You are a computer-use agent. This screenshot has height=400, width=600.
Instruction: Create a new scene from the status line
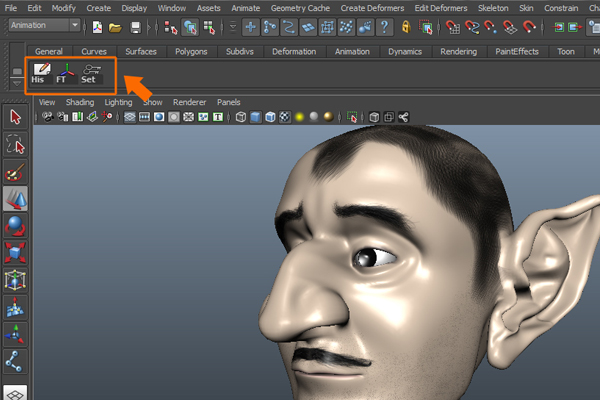click(x=97, y=27)
